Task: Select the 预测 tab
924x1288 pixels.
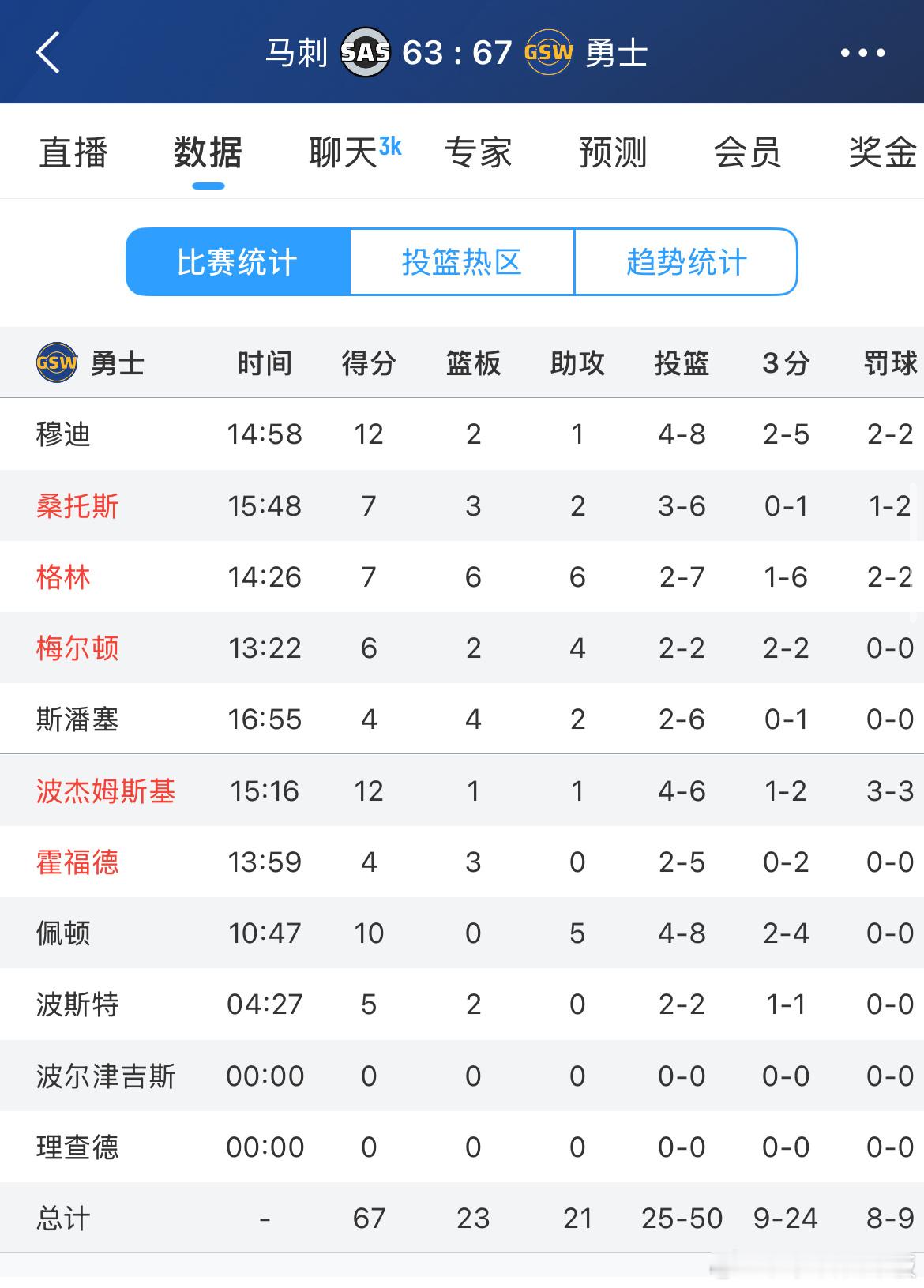Action: click(x=613, y=152)
